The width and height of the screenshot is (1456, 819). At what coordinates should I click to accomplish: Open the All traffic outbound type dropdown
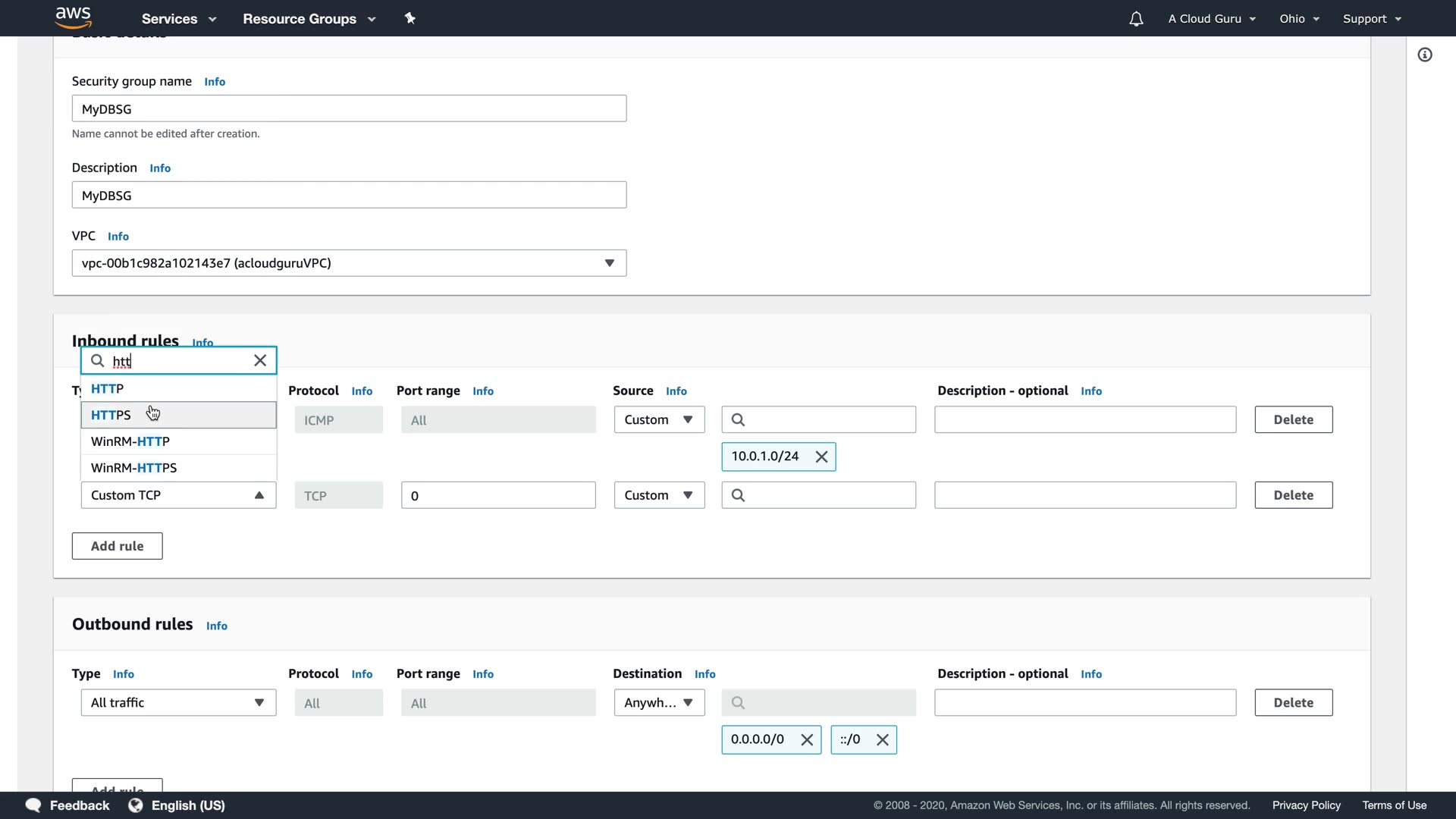point(178,703)
